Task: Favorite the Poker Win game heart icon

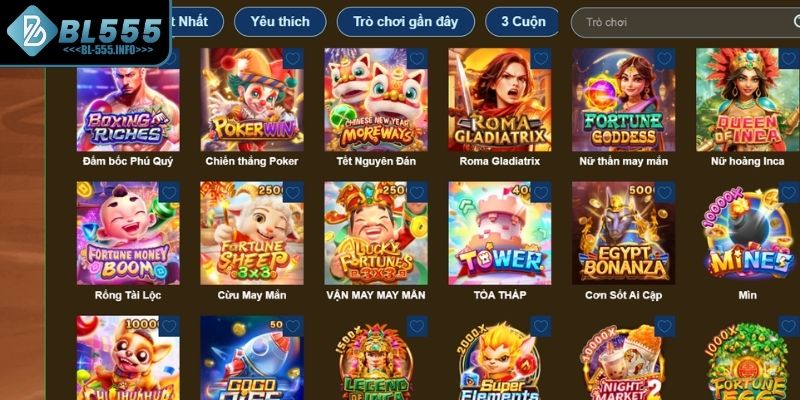Action: [293, 59]
